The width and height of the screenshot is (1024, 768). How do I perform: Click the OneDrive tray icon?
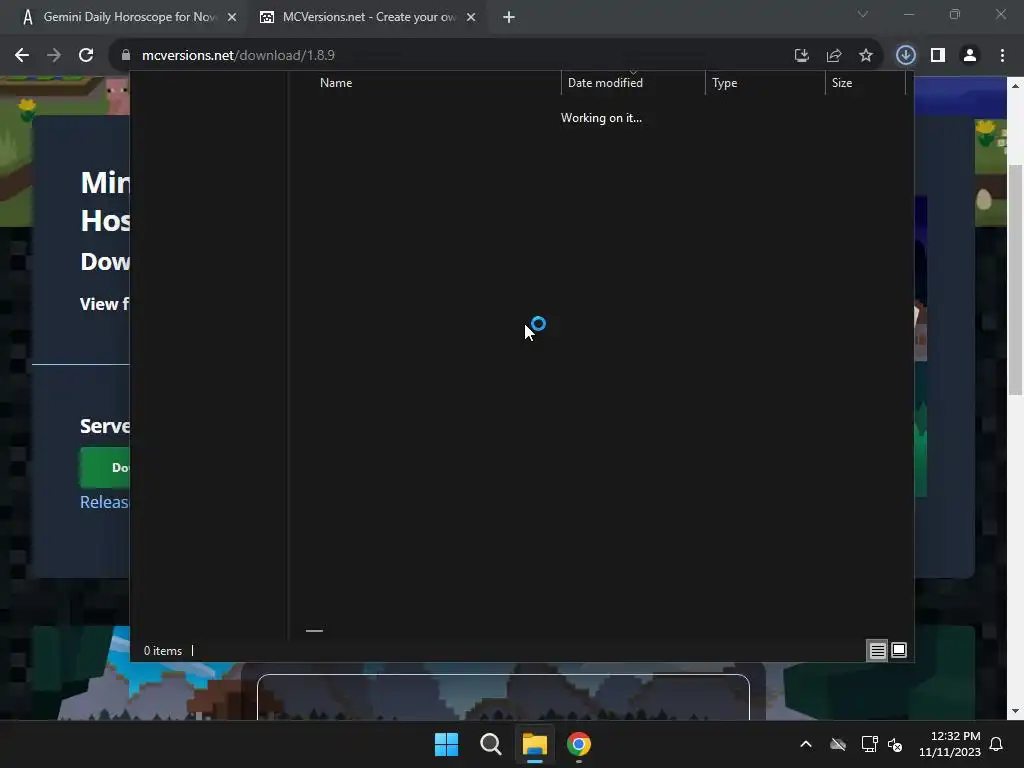click(x=838, y=744)
